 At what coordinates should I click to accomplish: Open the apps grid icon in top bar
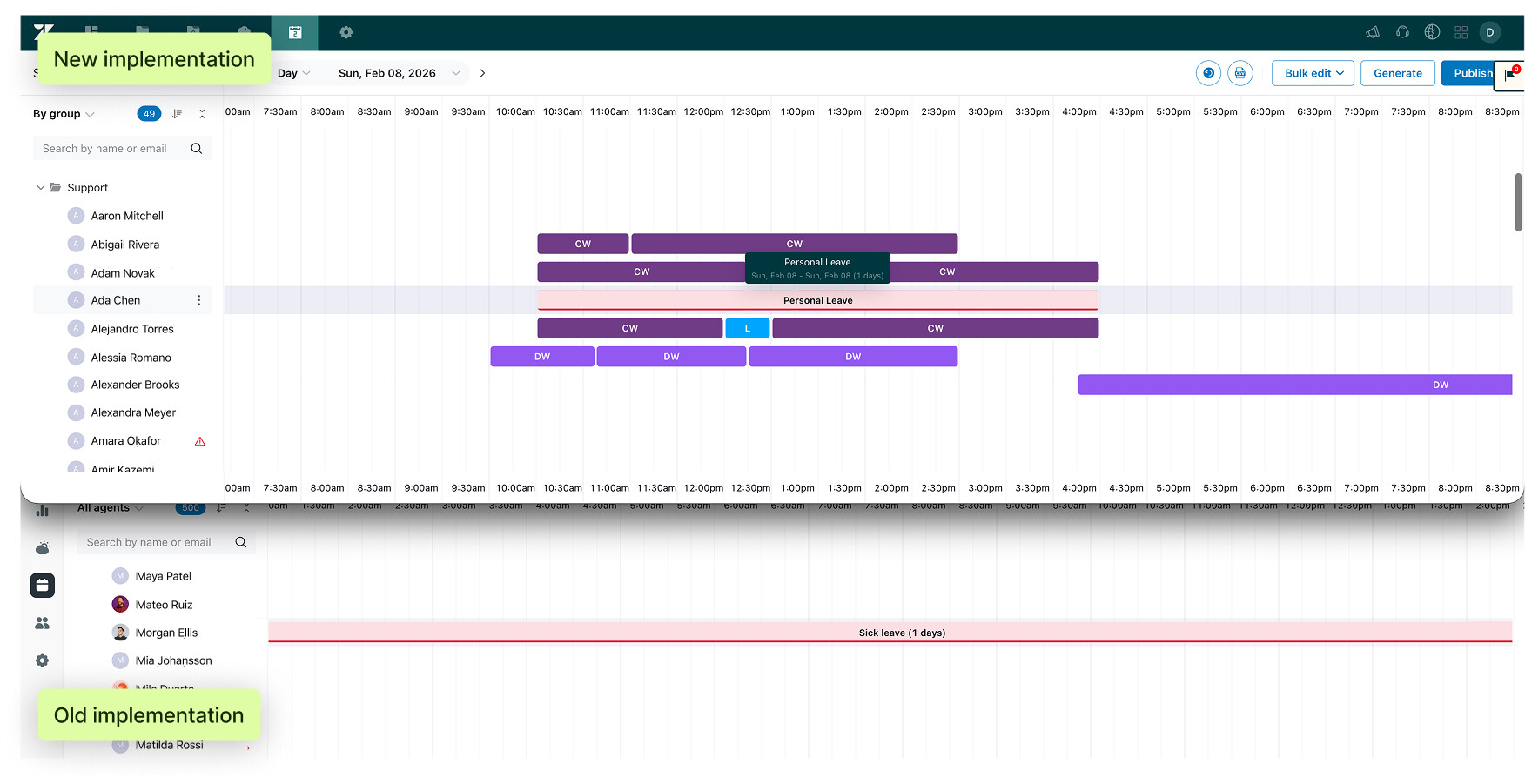[1461, 32]
